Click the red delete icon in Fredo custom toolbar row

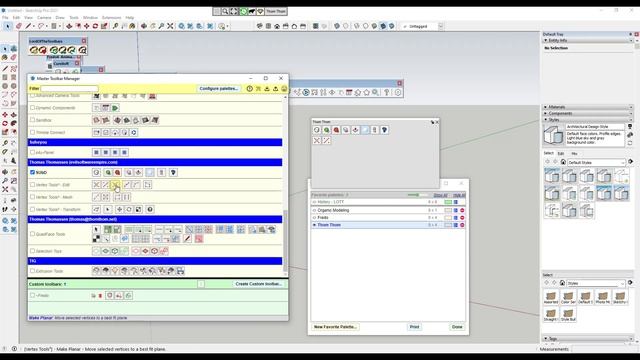100,296
